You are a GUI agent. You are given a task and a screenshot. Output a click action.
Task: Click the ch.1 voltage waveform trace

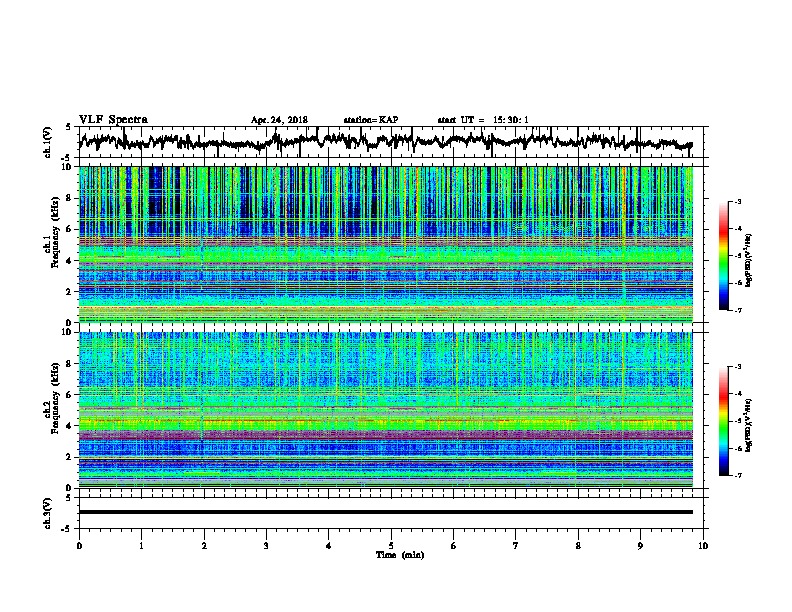[385, 142]
